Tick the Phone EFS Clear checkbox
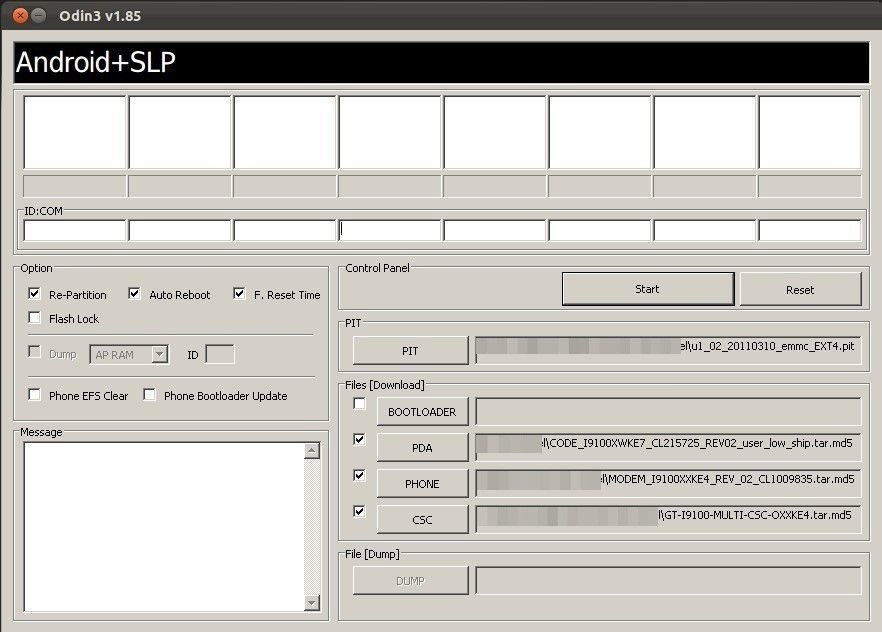 34,395
